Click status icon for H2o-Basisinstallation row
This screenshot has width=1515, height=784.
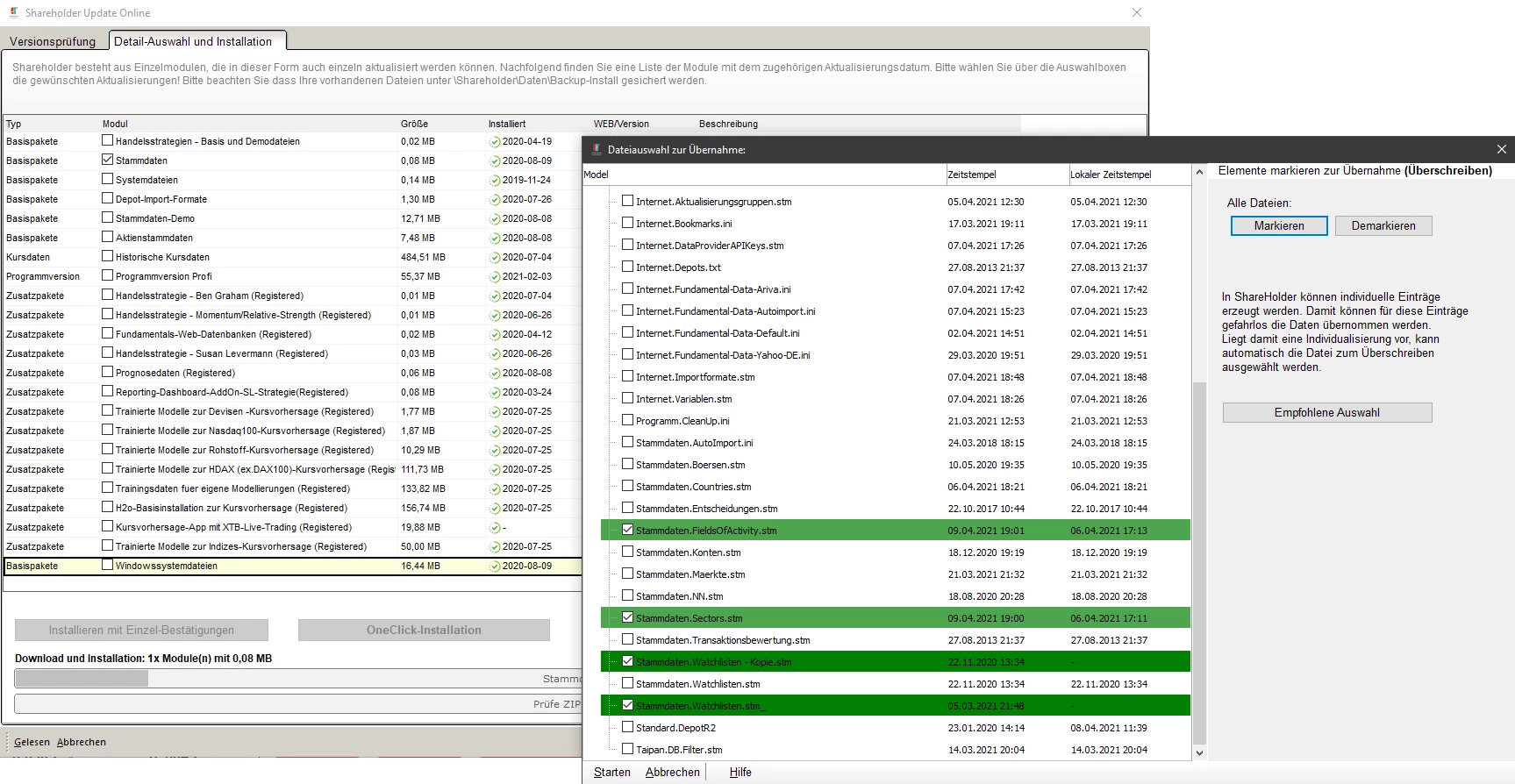click(495, 509)
